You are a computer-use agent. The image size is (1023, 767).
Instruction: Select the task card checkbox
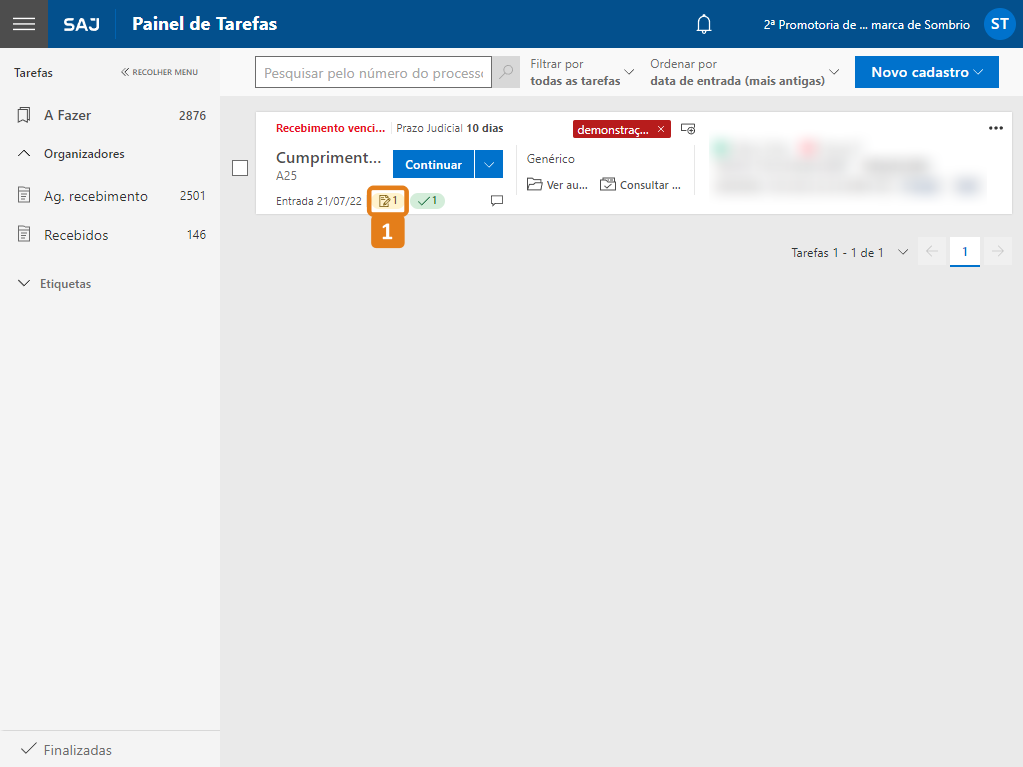click(240, 168)
